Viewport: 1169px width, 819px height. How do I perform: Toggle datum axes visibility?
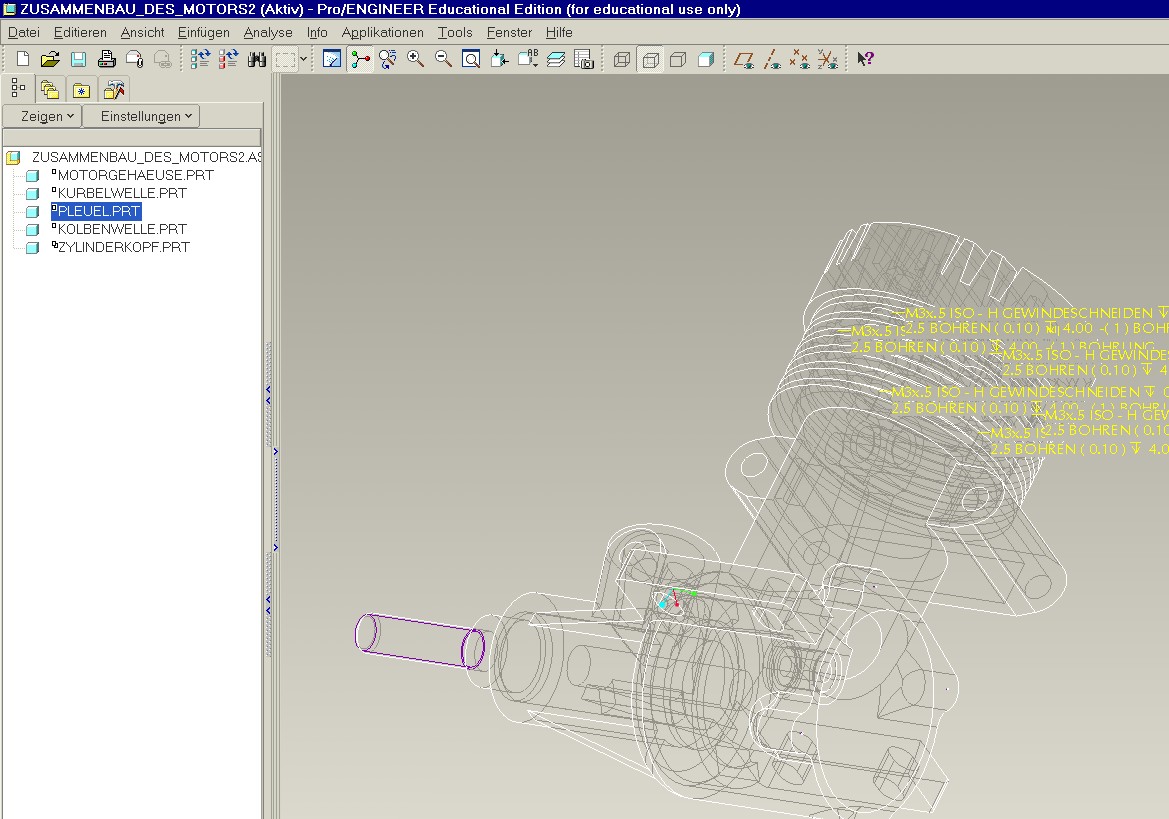point(772,59)
